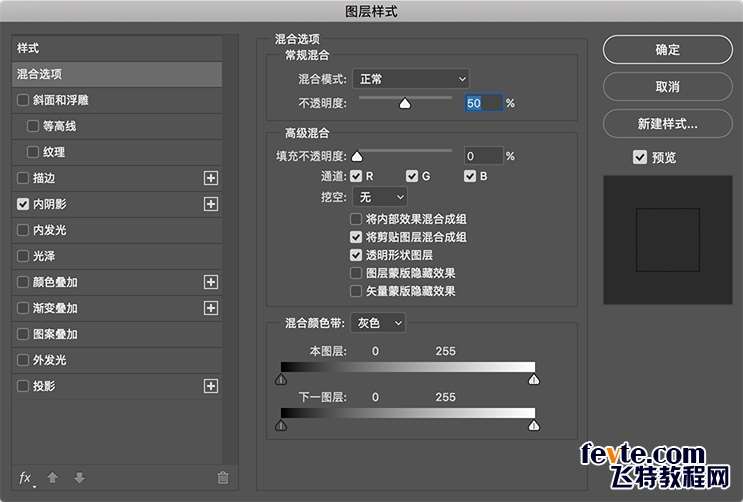The width and height of the screenshot is (743, 502).
Task: Click the styles list scrollbar
Action: 230,250
